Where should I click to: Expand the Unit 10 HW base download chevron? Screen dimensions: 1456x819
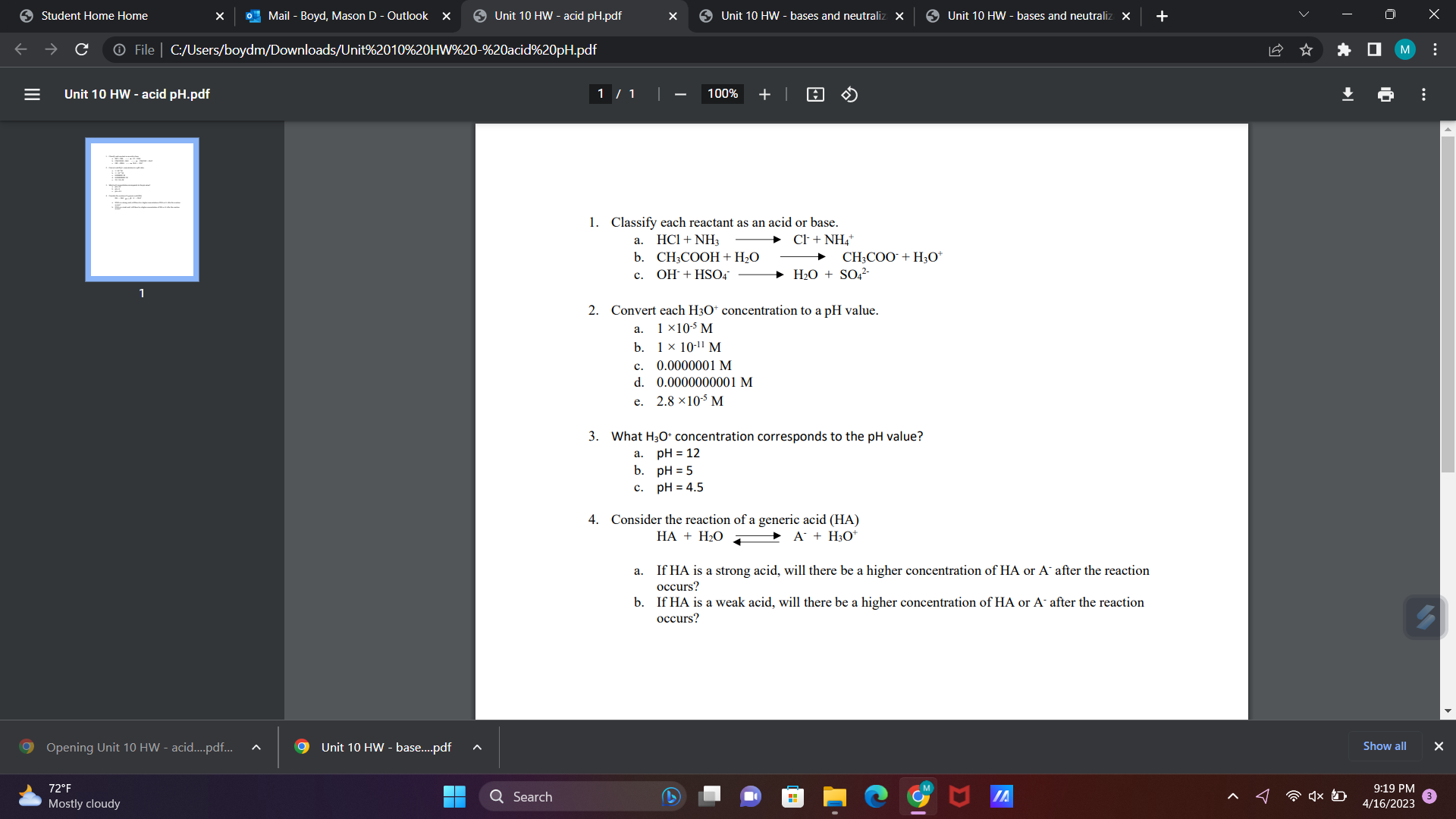click(477, 747)
